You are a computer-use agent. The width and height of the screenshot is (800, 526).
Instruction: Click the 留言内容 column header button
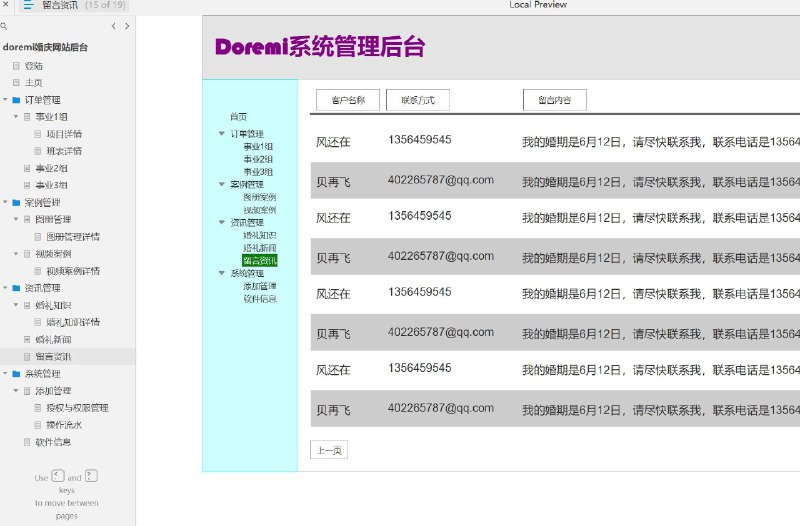(555, 100)
